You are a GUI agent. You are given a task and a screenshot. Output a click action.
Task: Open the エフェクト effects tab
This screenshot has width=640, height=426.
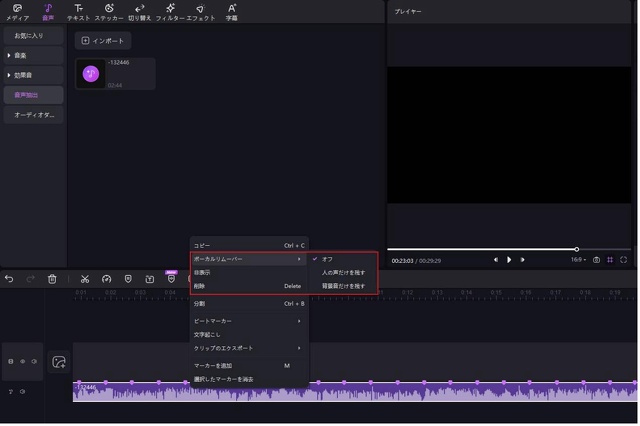201,12
